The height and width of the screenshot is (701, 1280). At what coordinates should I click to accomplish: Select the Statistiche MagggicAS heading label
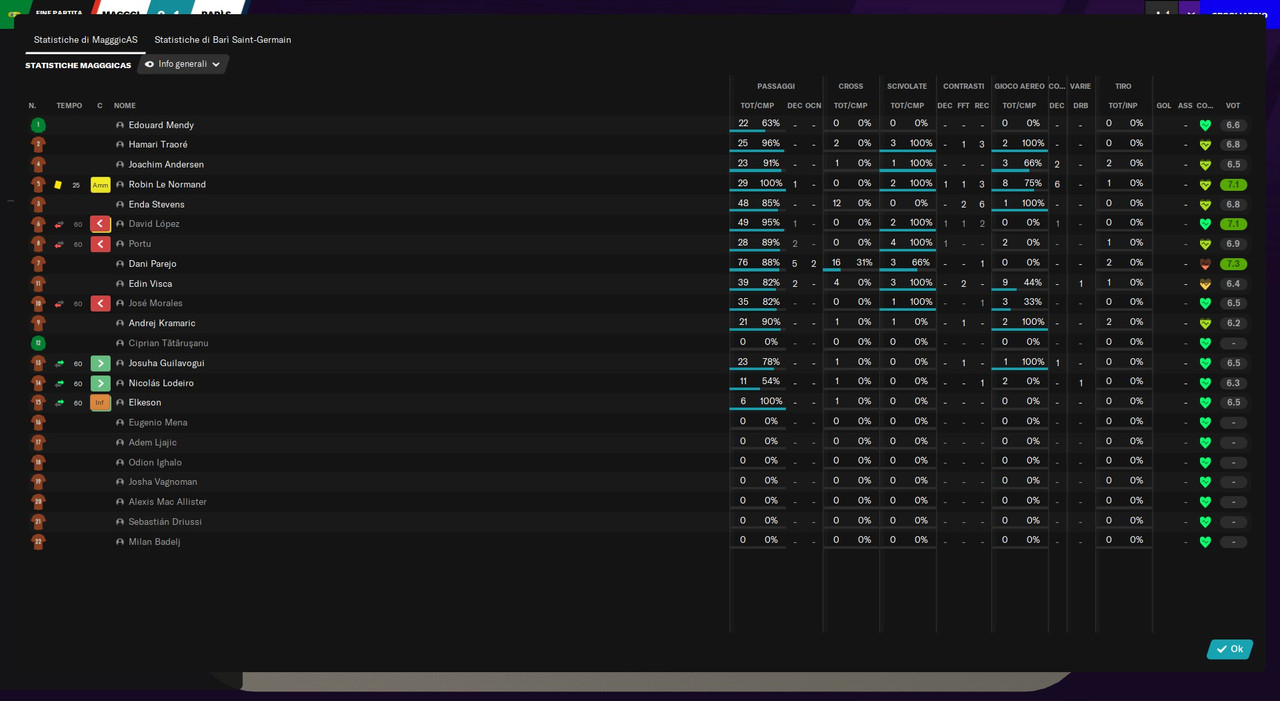[78, 66]
